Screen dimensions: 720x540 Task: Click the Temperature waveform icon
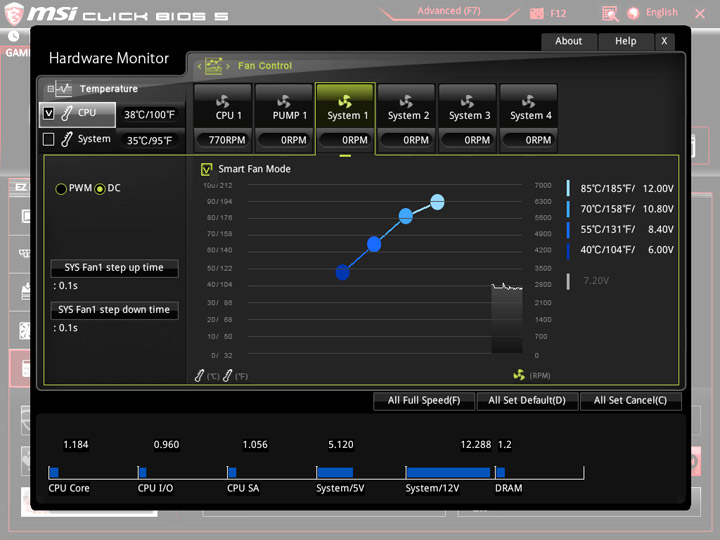(64, 89)
